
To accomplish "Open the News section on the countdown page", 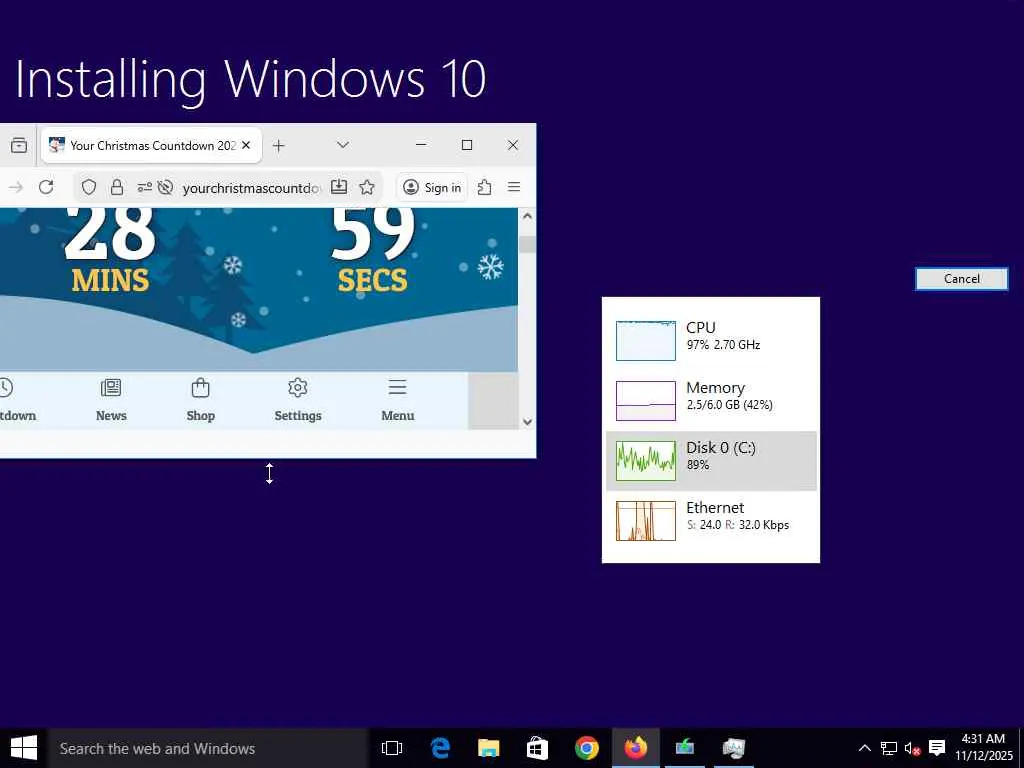I will coord(111,400).
